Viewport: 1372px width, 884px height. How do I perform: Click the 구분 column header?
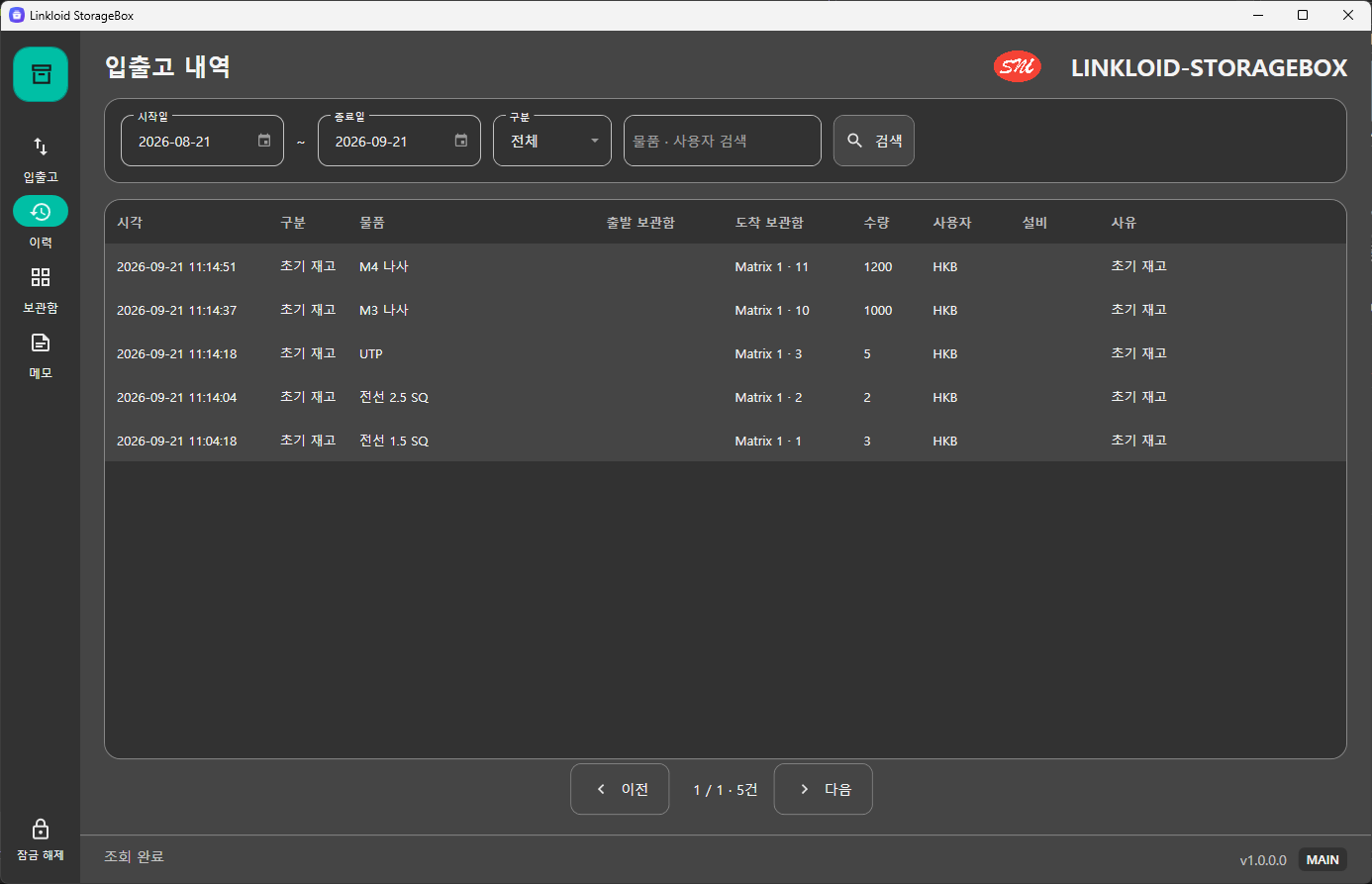pyautogui.click(x=293, y=223)
